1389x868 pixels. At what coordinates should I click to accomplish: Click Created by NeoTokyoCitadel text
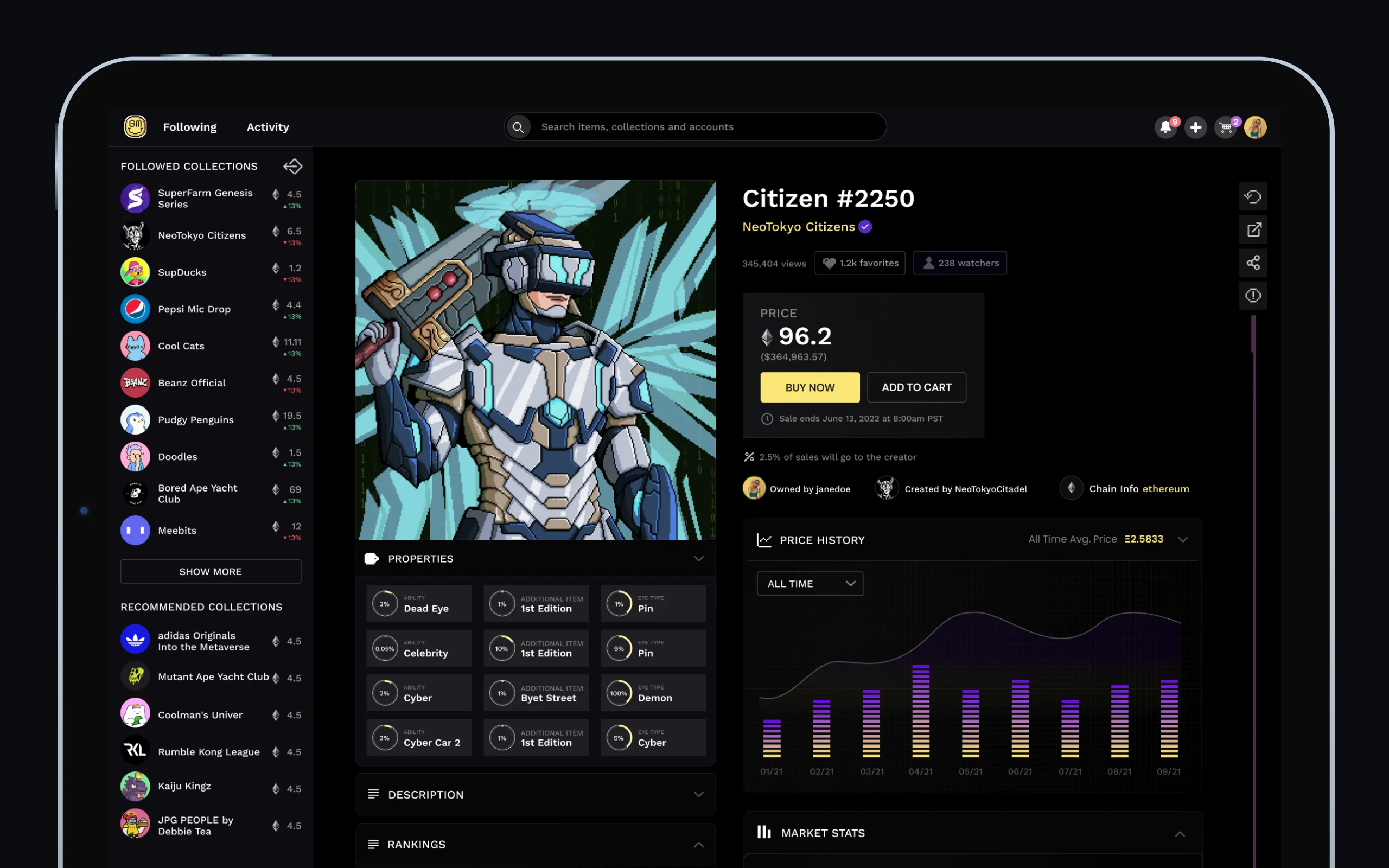point(965,489)
